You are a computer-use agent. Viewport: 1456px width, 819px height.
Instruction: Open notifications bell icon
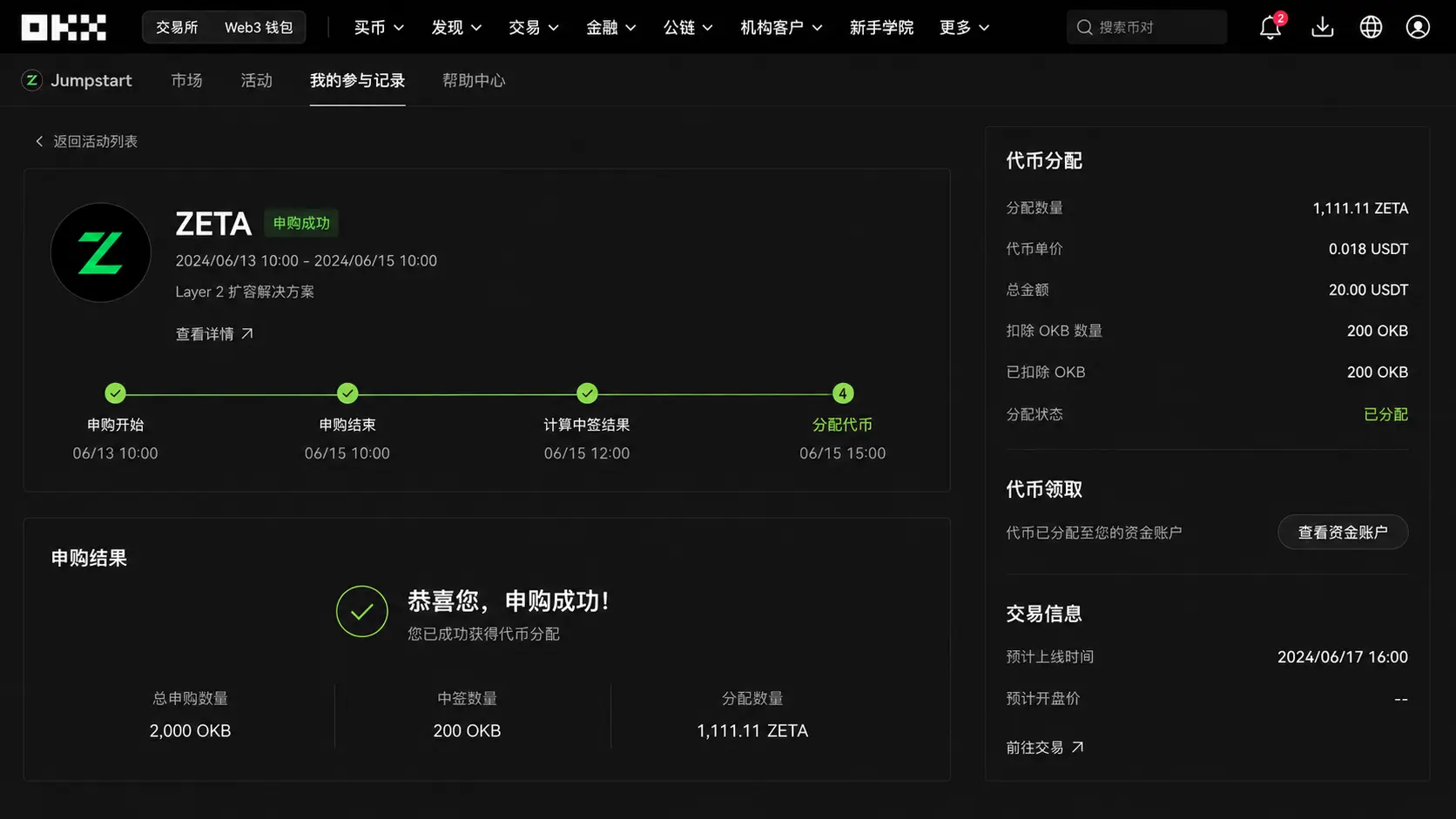[x=1270, y=28]
